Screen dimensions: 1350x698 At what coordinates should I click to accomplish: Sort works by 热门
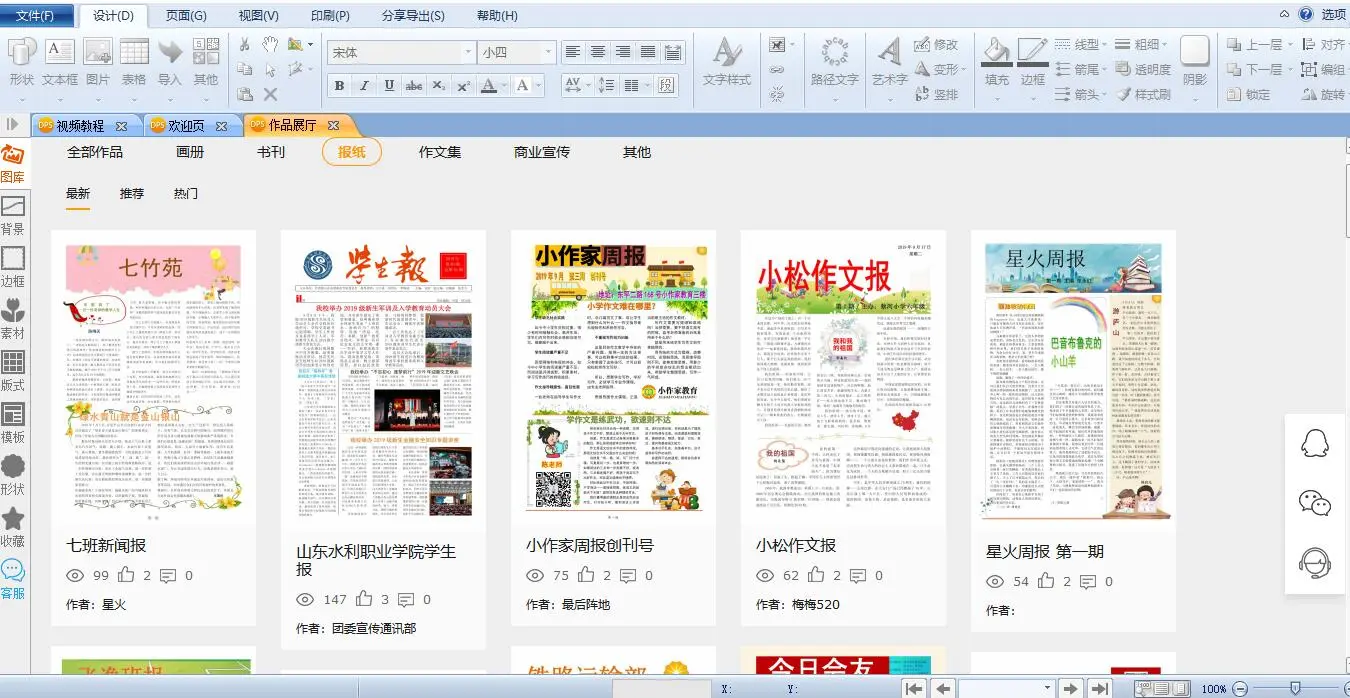click(x=185, y=194)
